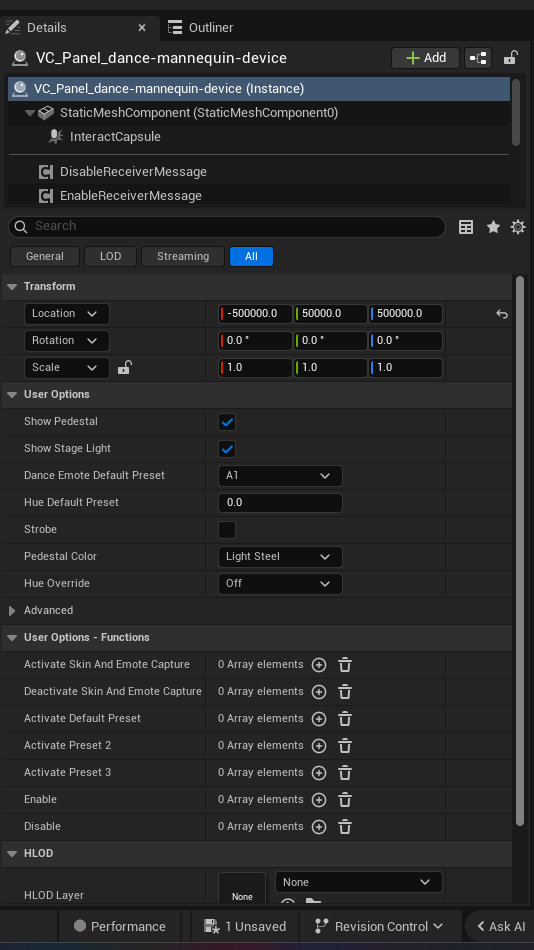The image size is (534, 950).
Task: Clear Activate Preset 3 array
Action: [345, 773]
